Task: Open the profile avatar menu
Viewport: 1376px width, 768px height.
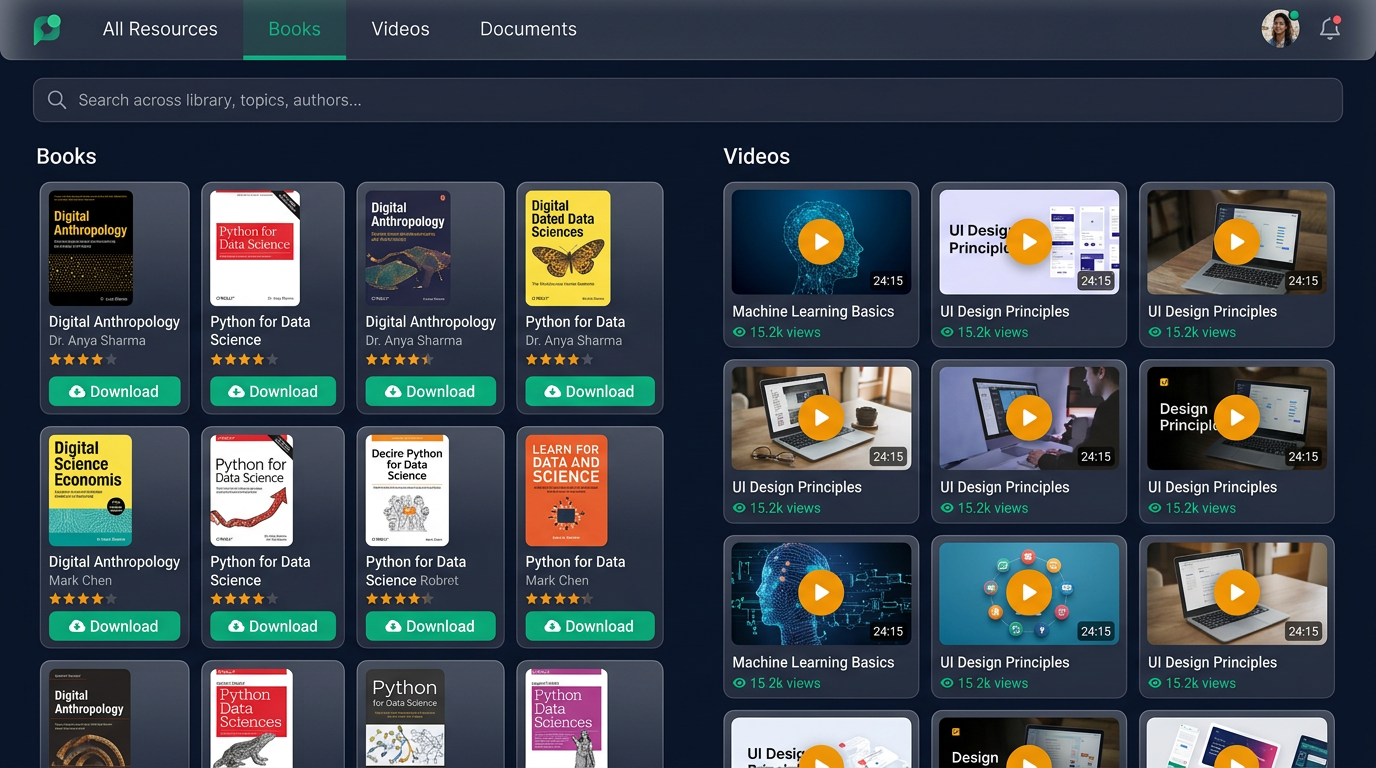Action: point(1280,28)
